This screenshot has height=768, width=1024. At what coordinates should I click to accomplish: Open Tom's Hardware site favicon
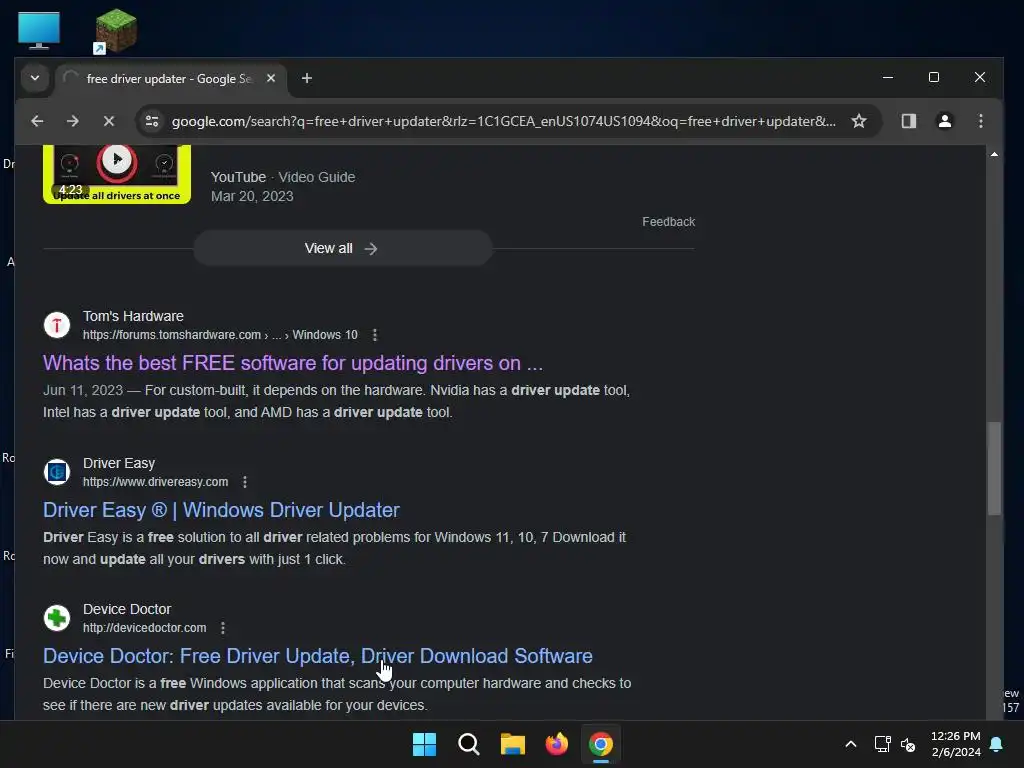click(57, 325)
